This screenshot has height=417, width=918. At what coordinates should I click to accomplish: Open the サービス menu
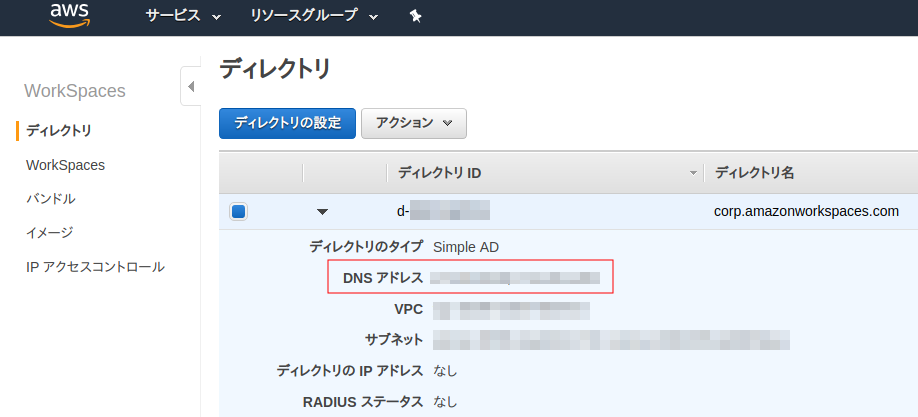[183, 16]
